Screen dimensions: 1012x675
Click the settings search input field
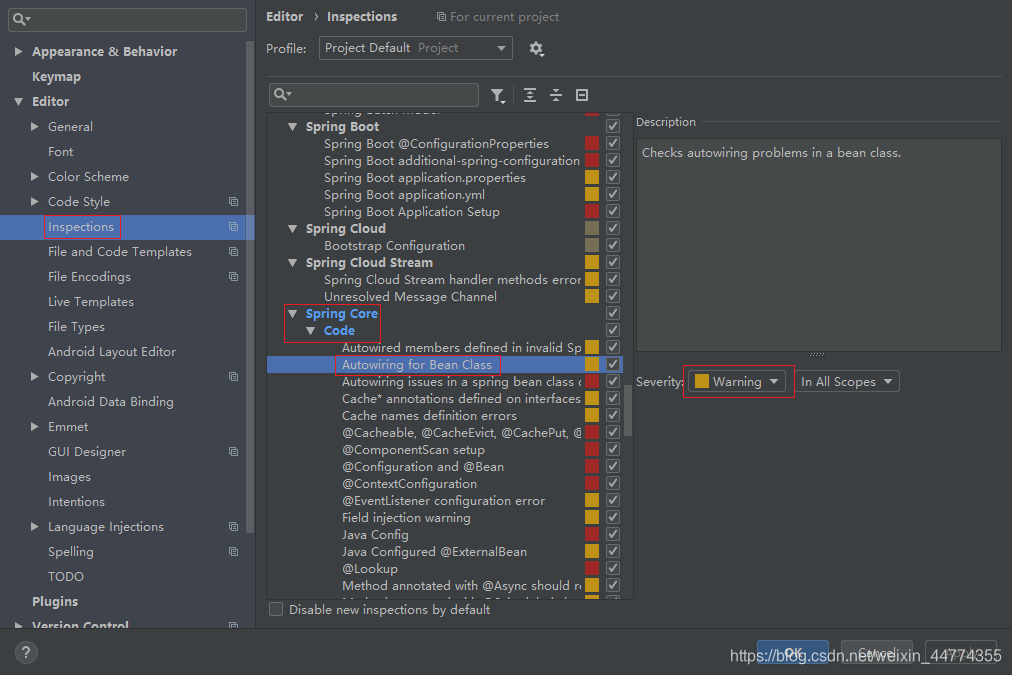(x=127, y=19)
